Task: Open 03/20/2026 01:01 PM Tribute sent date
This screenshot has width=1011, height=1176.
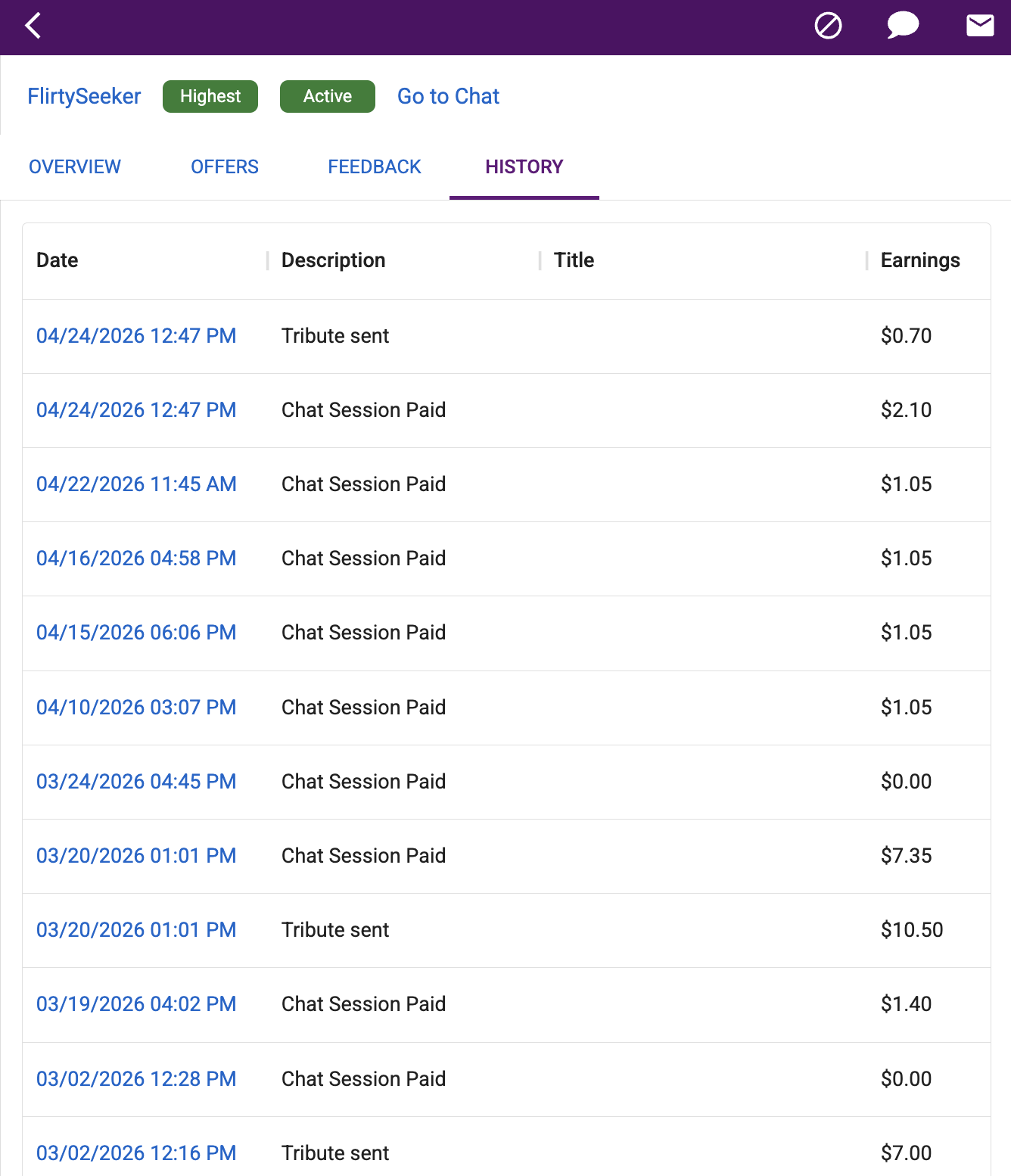Action: (136, 929)
